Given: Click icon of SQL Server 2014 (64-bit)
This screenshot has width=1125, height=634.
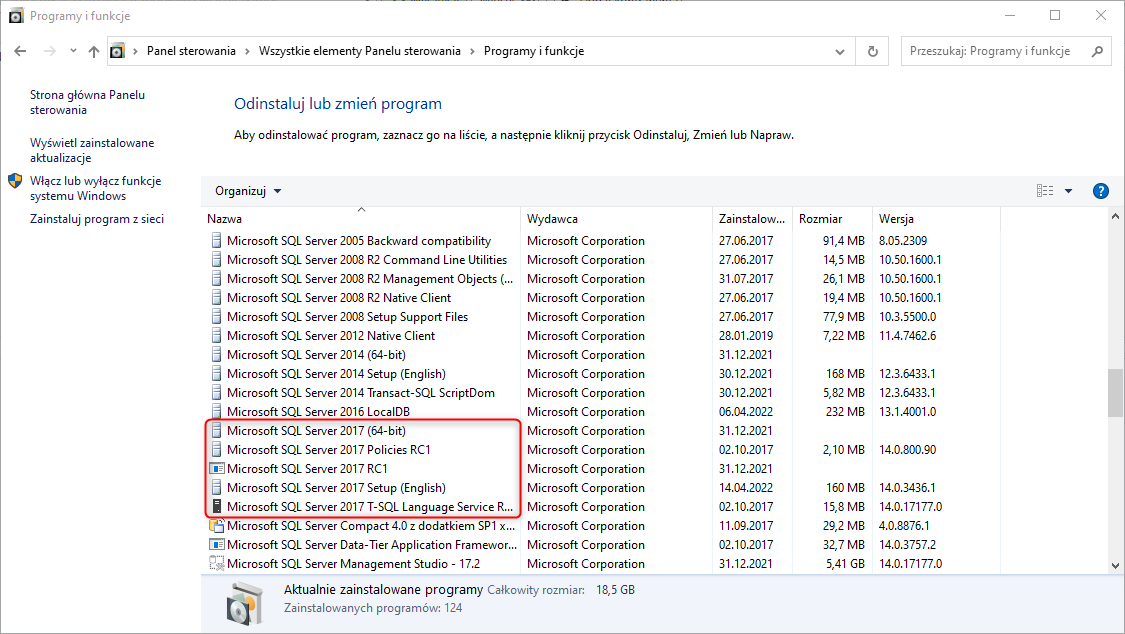Looking at the screenshot, I should (217, 354).
